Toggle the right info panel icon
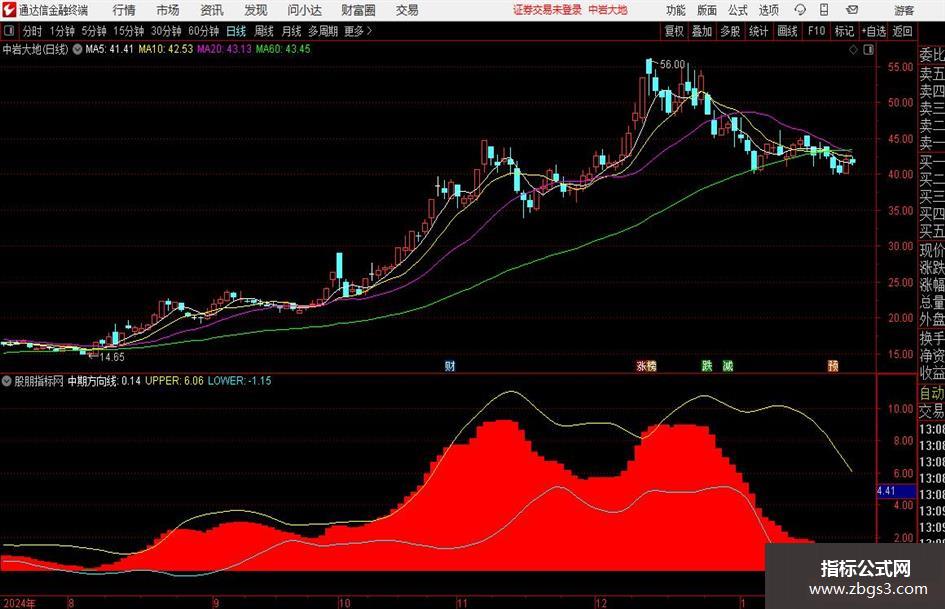The image size is (945, 609). pyautogui.click(x=868, y=50)
